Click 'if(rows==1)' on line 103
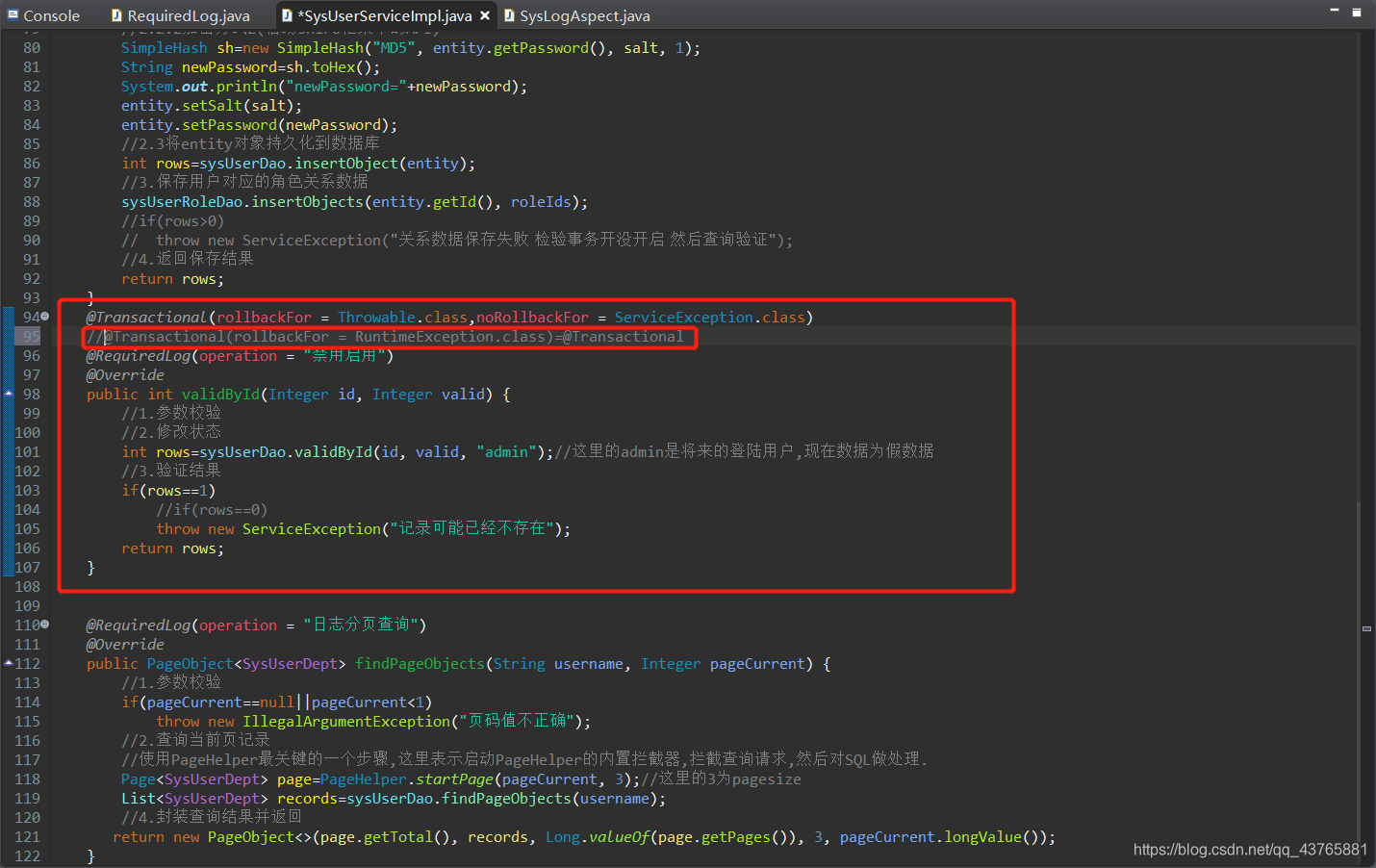This screenshot has height=868, width=1376. point(168,490)
